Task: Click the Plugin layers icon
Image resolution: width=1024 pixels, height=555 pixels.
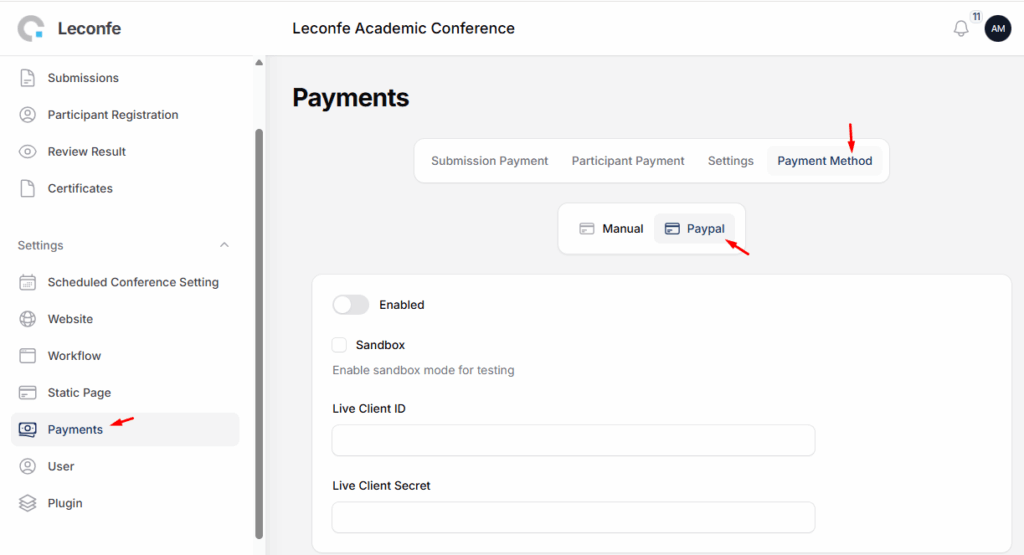Action: tap(28, 503)
